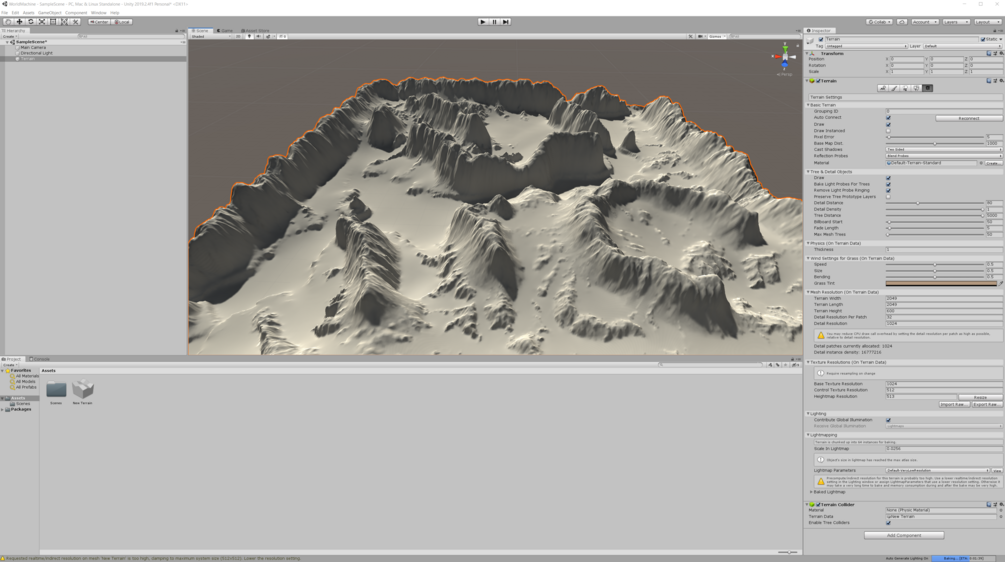Select the Scale tool in the toolbar
Screen dimensions: 1005x562
pyautogui.click(x=42, y=22)
